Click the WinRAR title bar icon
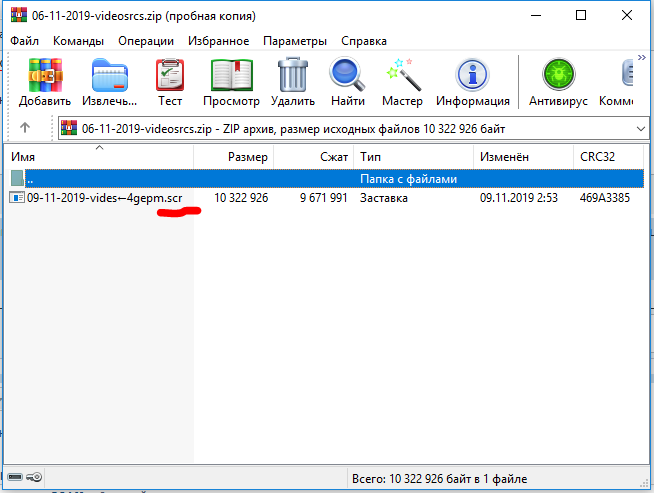The image size is (654, 493). tap(19, 15)
